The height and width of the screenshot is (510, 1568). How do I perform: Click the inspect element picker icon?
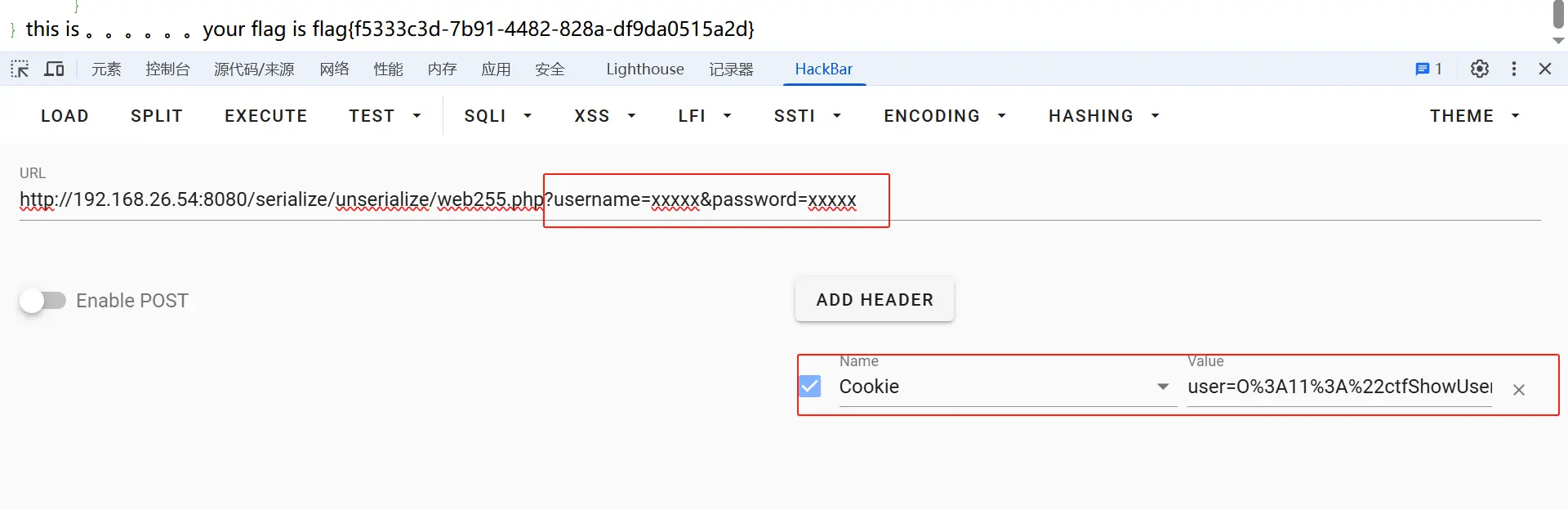point(20,69)
